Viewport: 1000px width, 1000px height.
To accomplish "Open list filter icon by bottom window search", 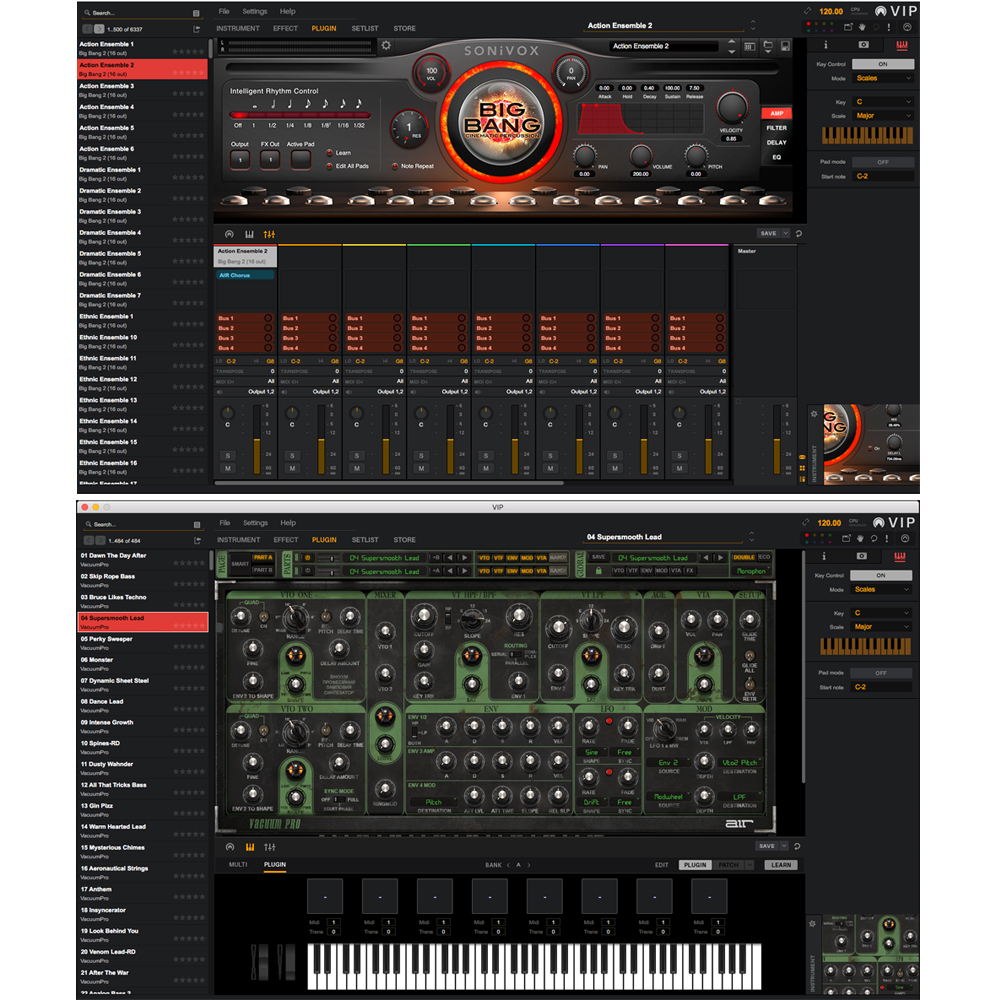I will point(196,525).
